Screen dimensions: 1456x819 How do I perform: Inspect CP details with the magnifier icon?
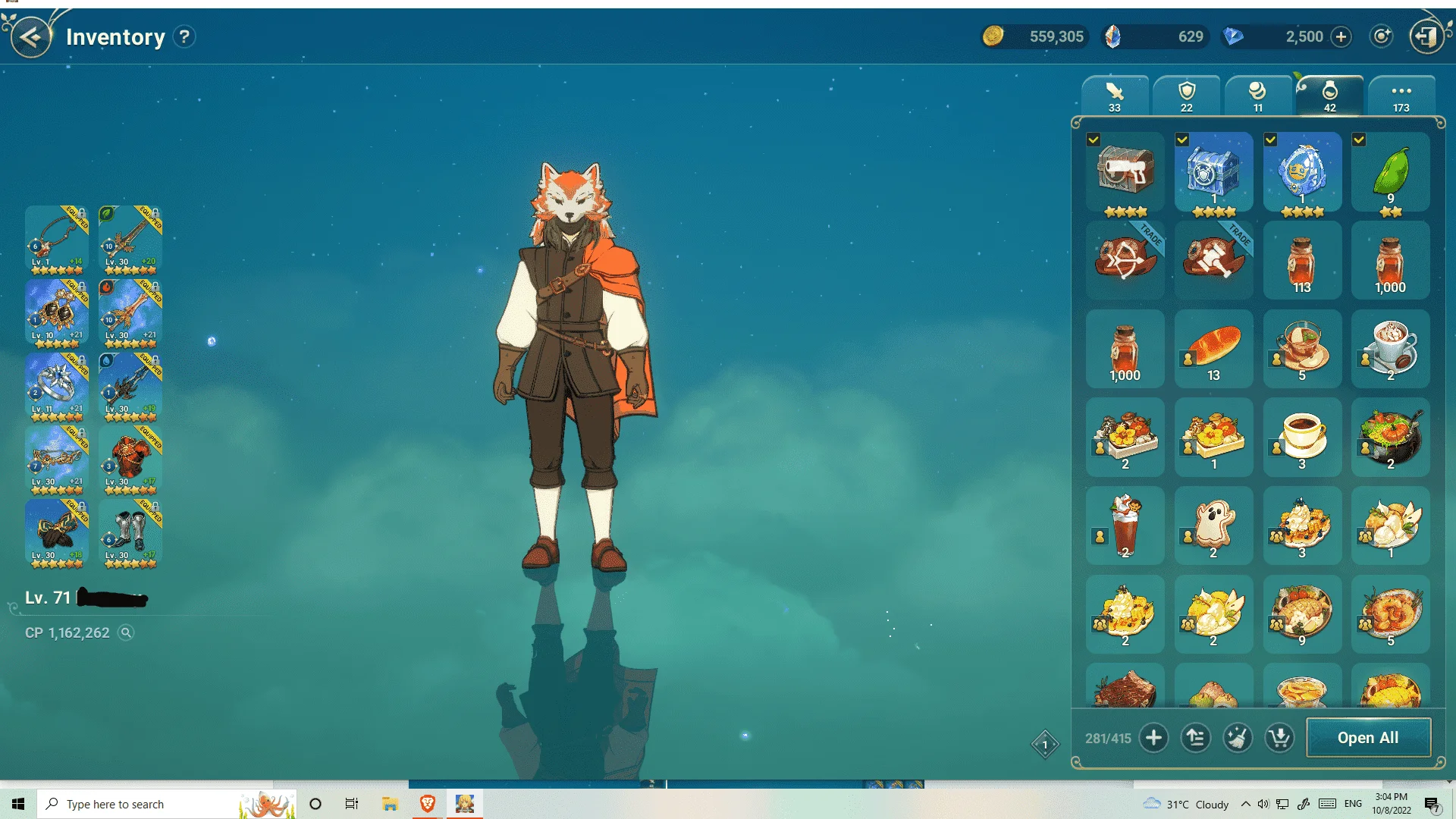[126, 632]
